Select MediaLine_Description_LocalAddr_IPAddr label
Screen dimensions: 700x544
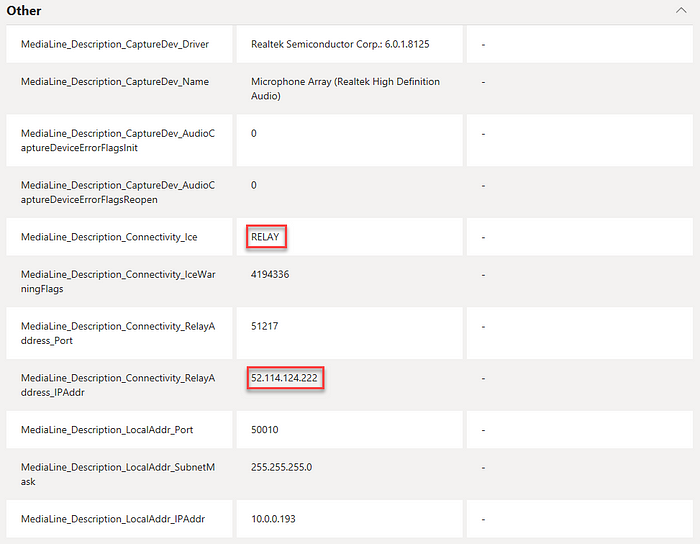[x=113, y=519]
